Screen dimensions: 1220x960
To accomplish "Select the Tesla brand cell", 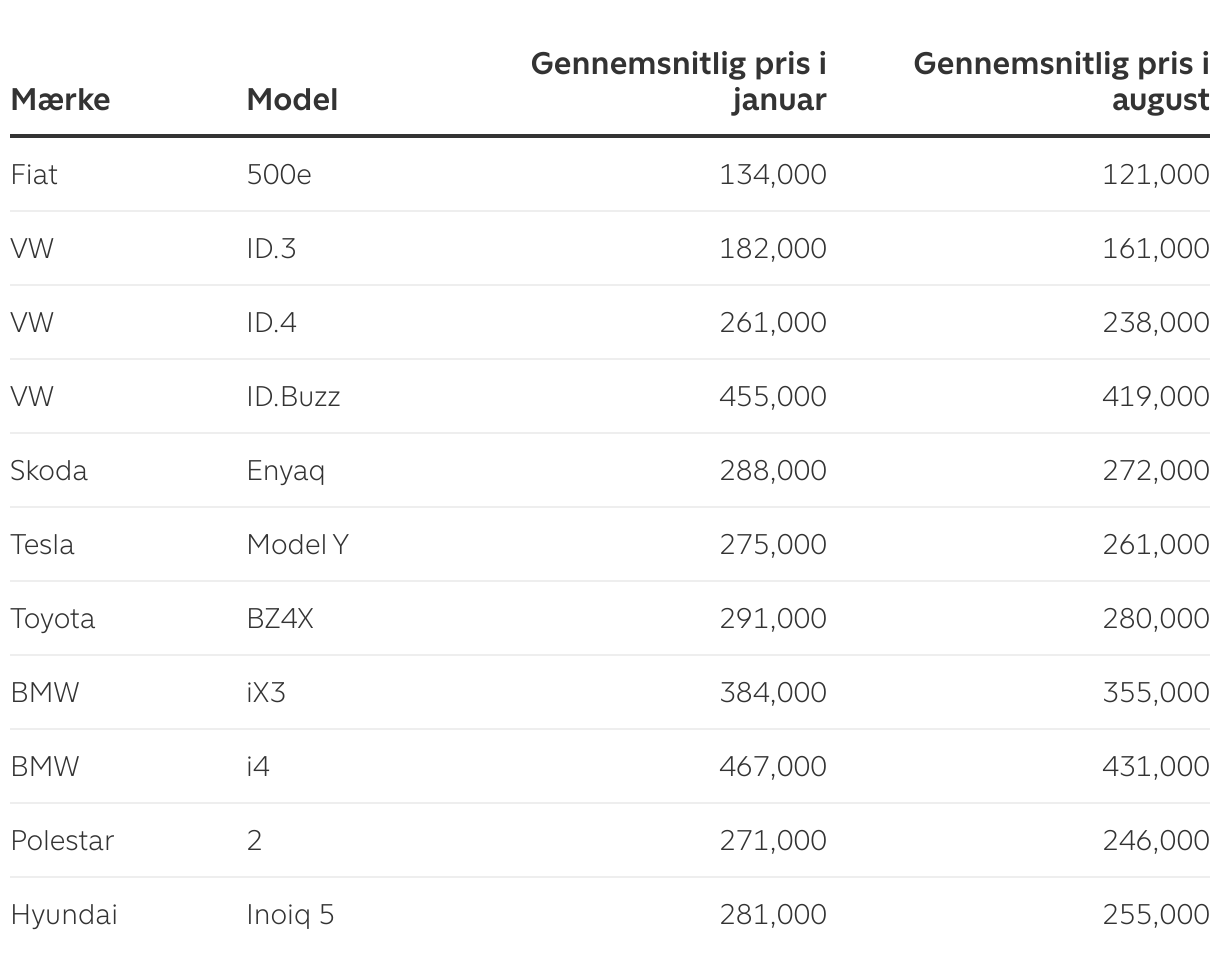I will pos(42,545).
